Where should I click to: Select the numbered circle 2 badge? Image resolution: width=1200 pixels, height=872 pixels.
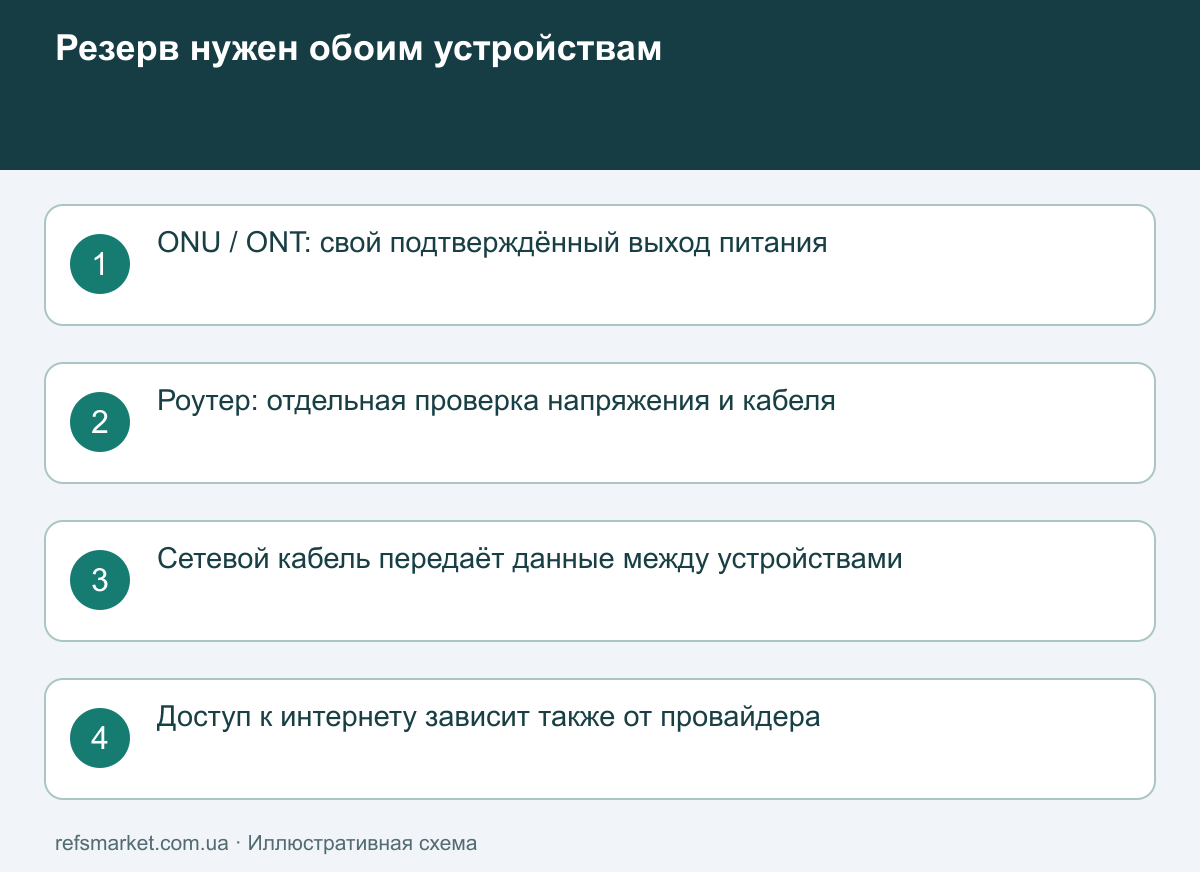tap(100, 422)
